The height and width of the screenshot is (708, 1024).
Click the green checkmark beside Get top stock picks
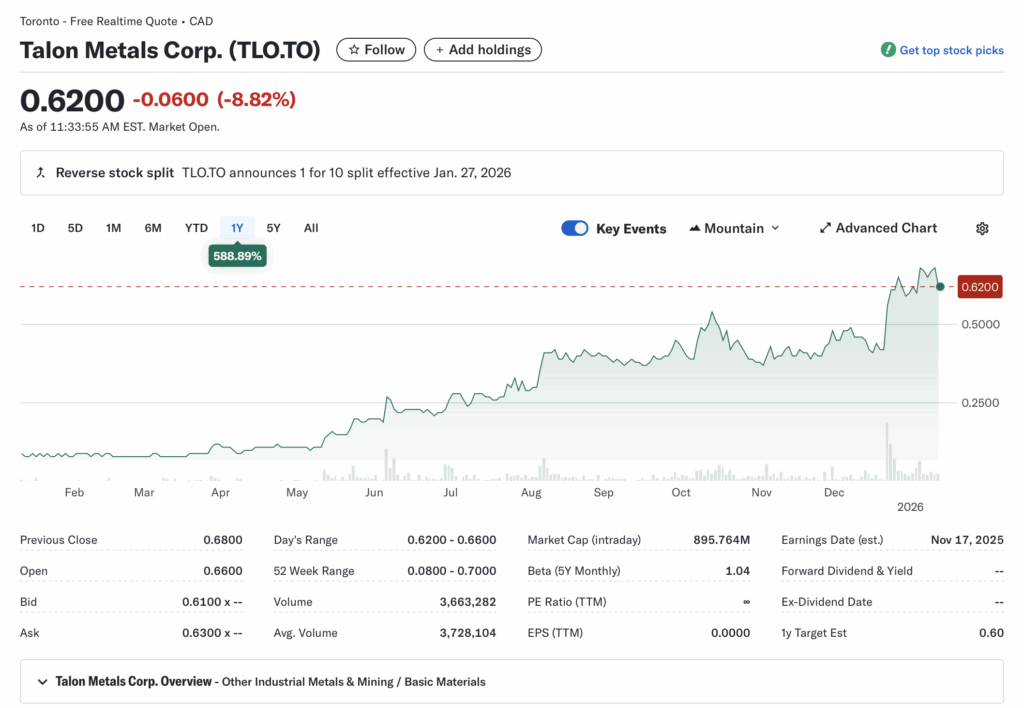[886, 49]
